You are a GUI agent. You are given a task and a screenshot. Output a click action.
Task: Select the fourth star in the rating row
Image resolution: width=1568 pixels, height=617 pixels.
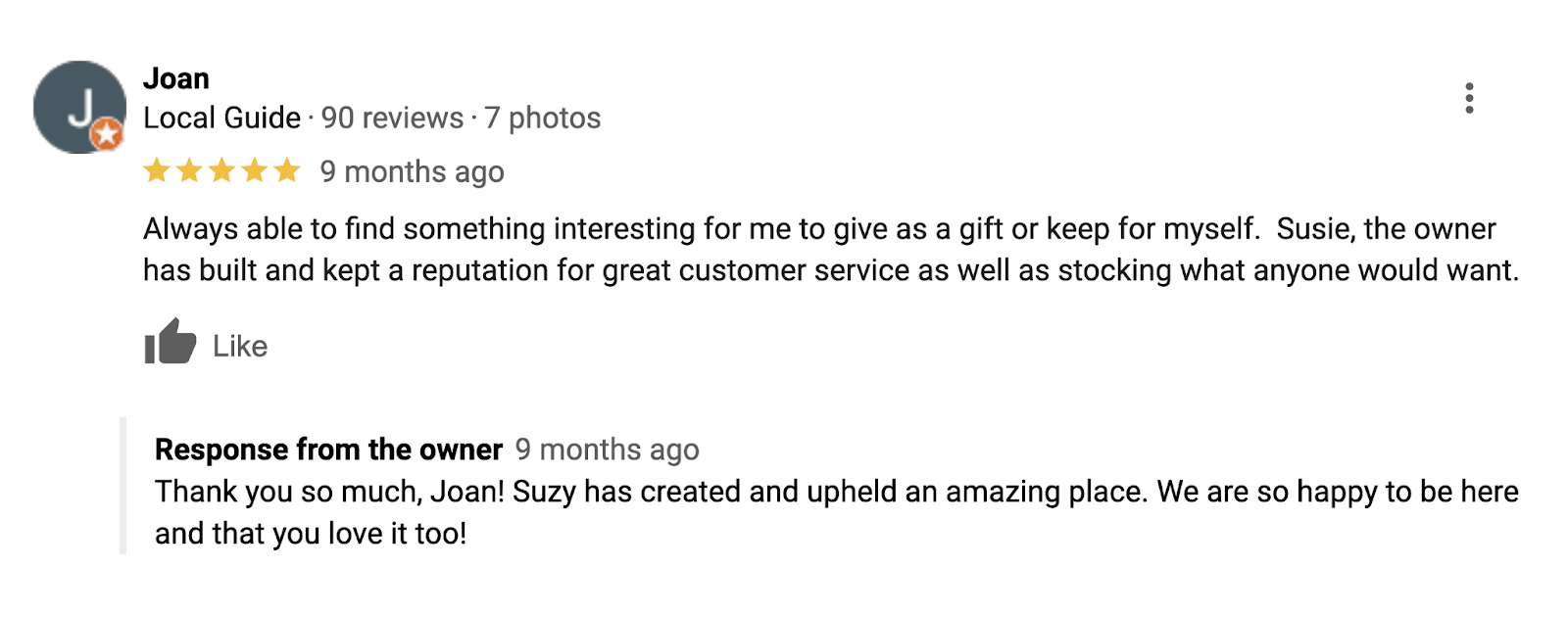tap(254, 170)
